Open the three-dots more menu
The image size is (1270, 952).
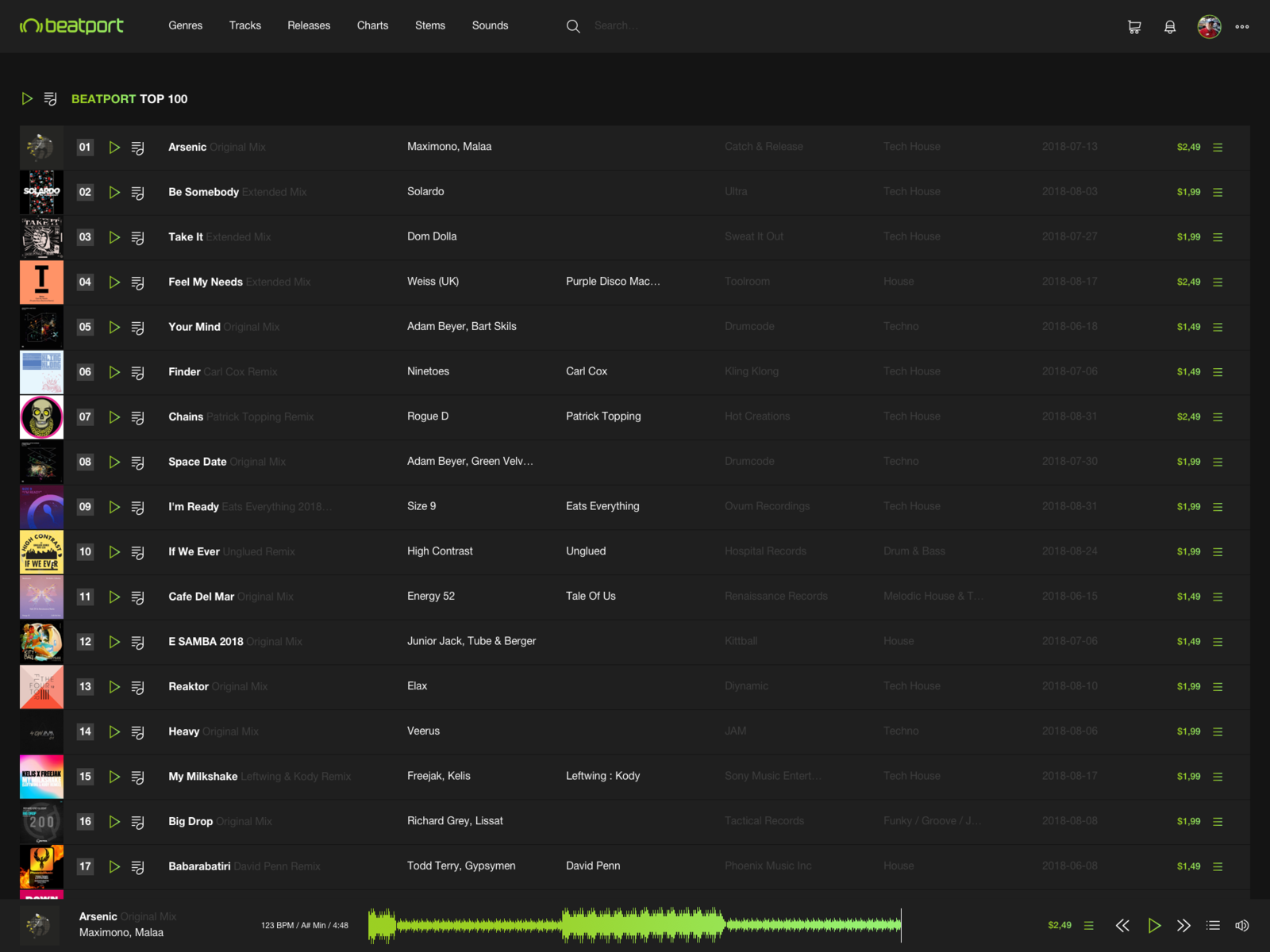coord(1242,26)
